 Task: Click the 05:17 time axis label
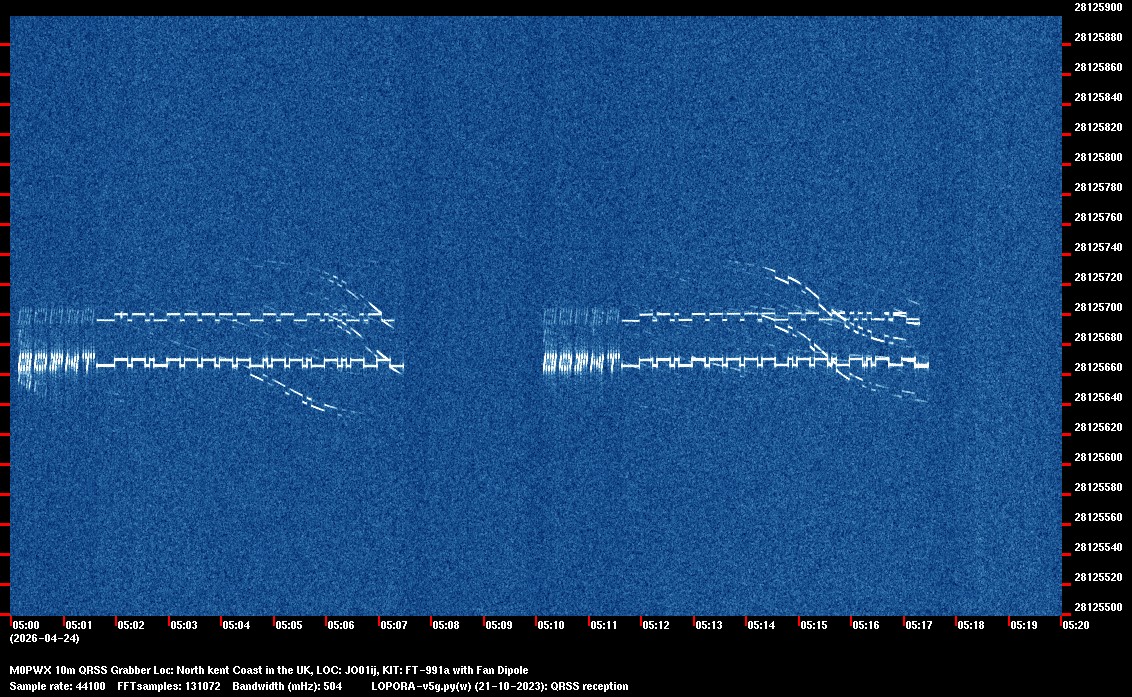tap(918, 625)
